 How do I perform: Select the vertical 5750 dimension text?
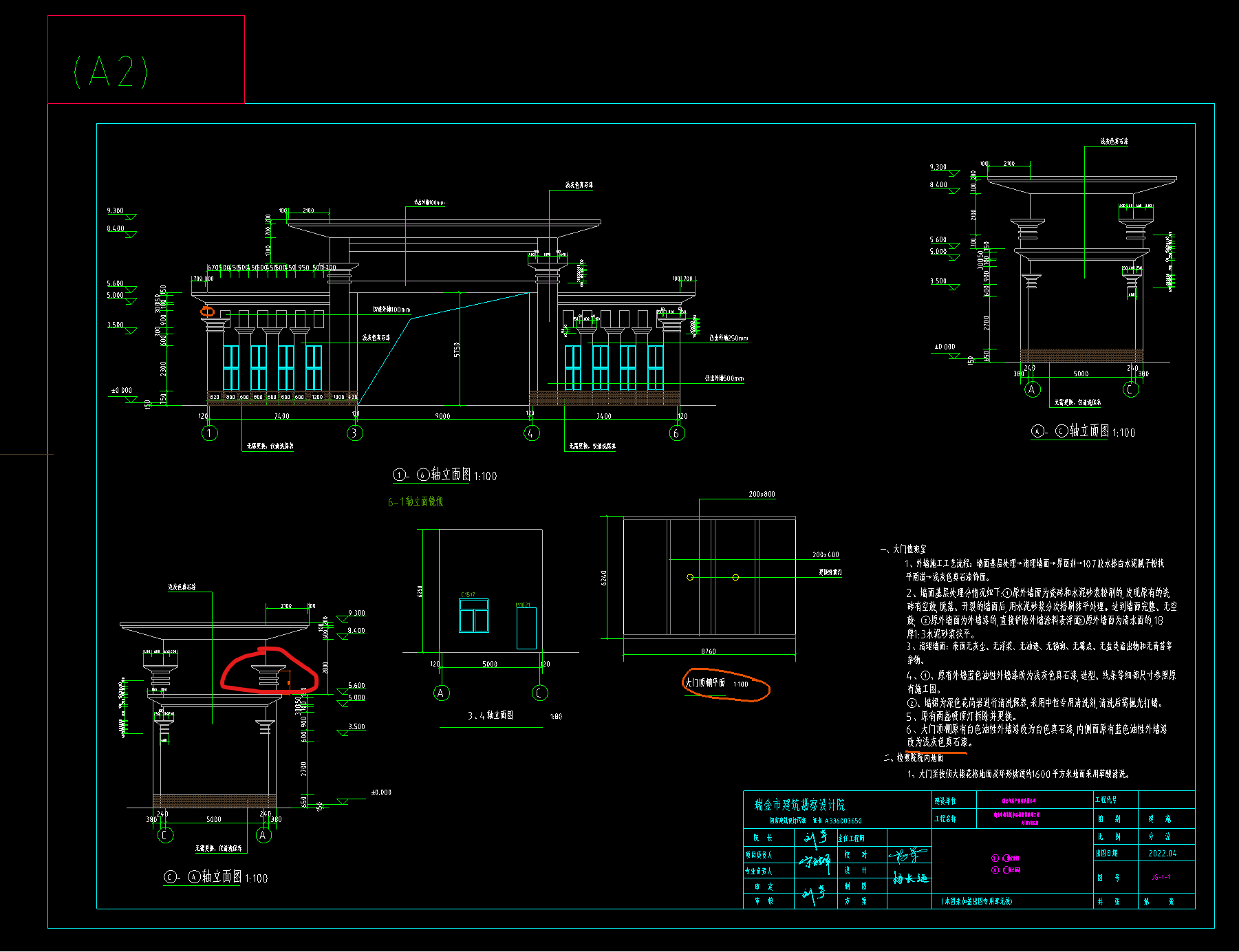(x=457, y=349)
